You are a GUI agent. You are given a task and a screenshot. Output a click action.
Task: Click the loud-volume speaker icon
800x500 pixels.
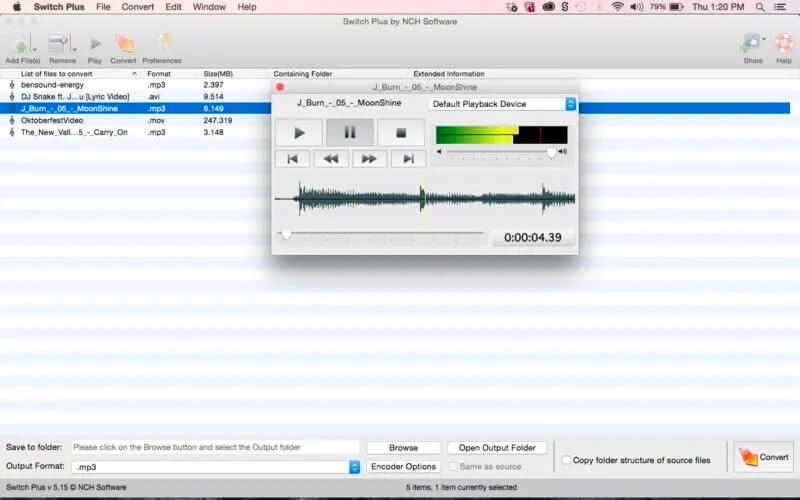coord(563,152)
